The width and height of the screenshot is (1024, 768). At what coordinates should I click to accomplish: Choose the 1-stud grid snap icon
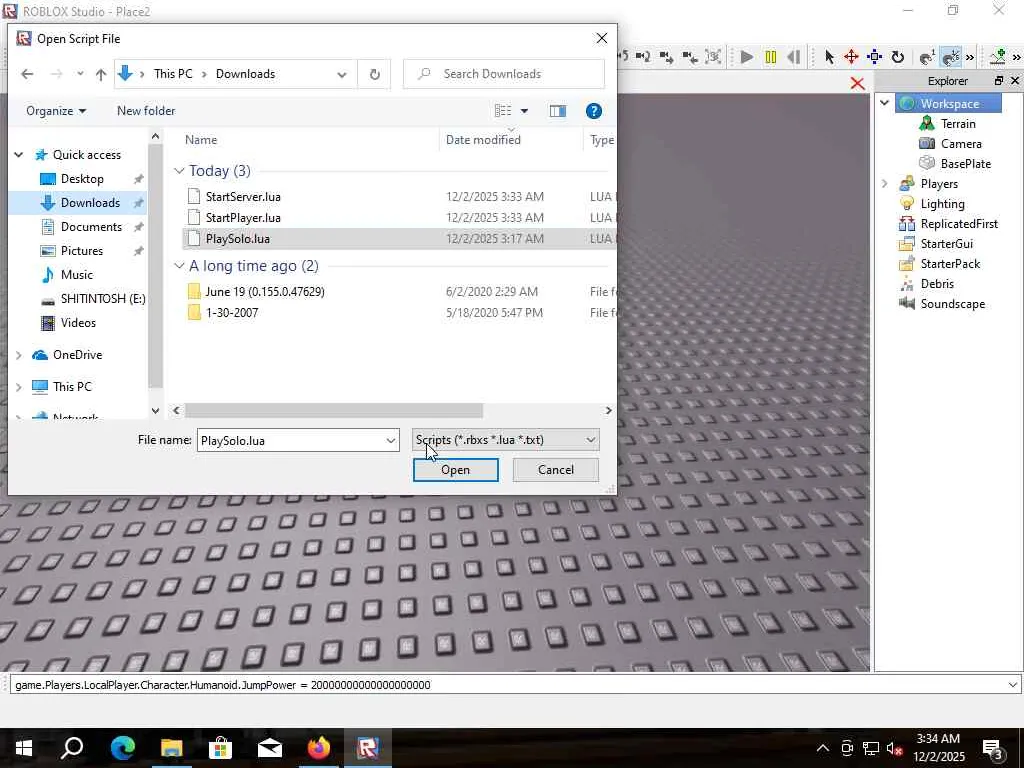click(927, 57)
